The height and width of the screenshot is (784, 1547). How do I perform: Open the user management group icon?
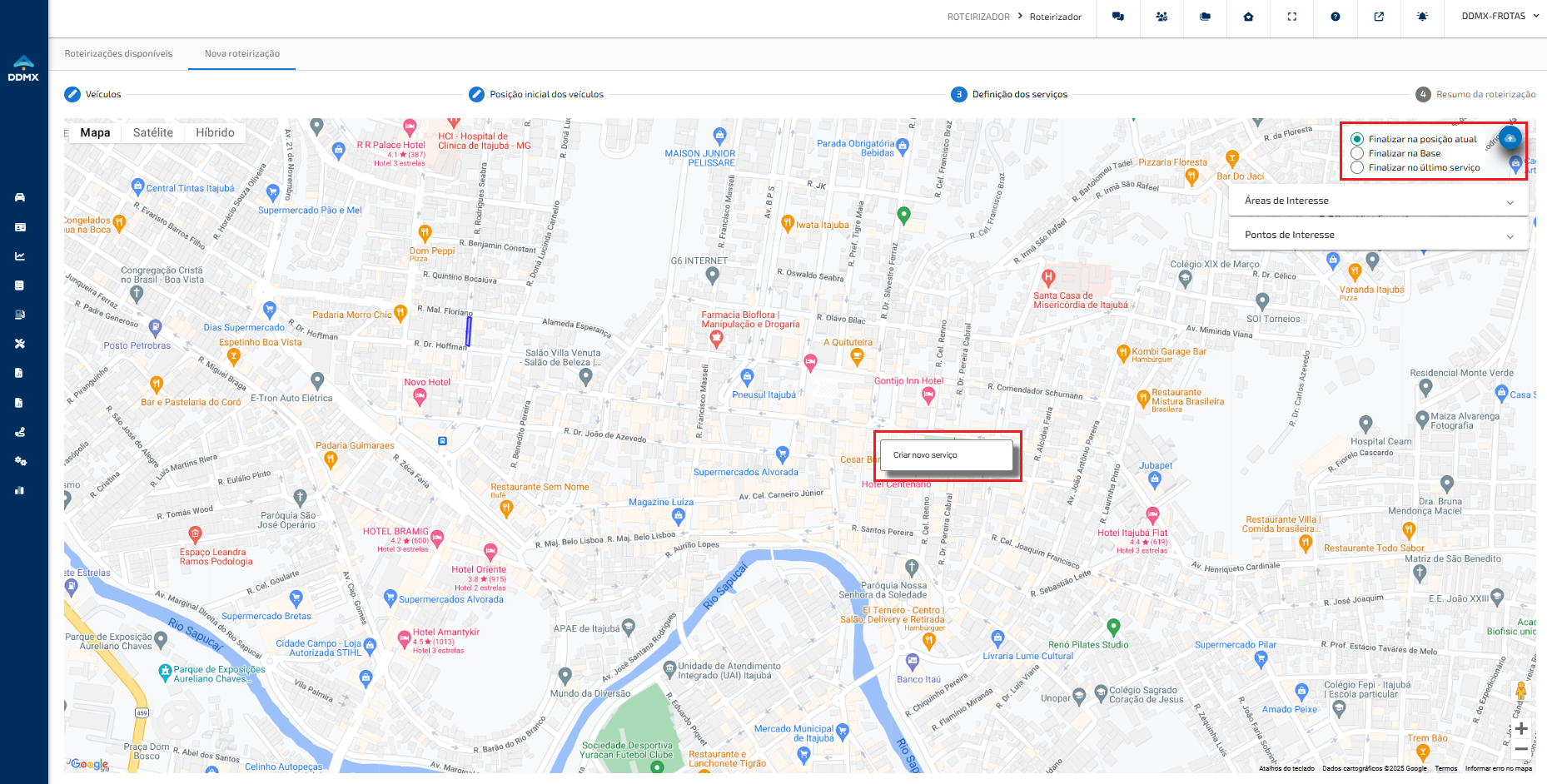[1161, 17]
